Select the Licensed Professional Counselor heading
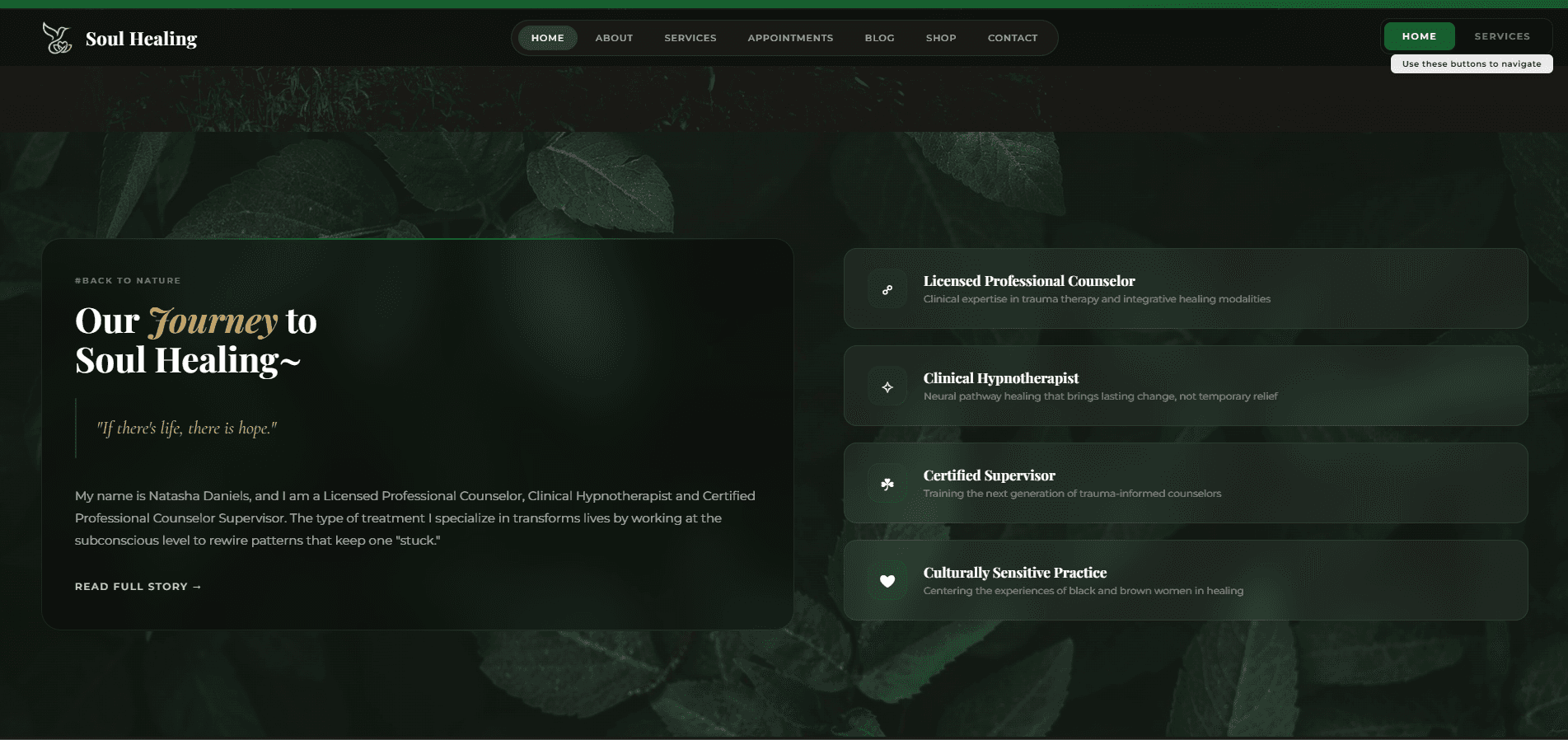1568x740 pixels. 1029,281
